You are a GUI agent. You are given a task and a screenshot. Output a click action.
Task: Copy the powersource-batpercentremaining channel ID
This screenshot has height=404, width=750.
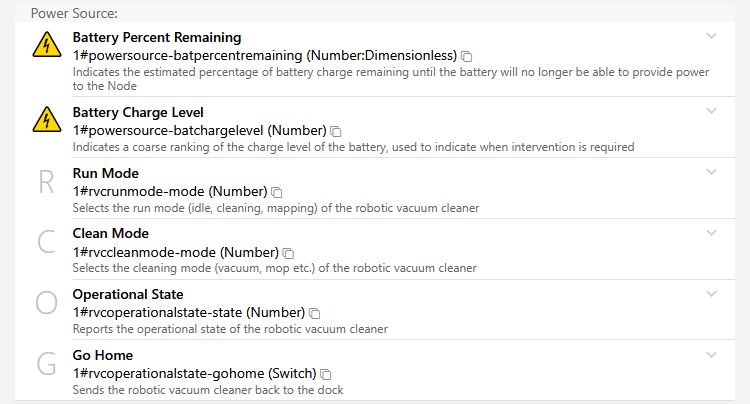point(466,56)
